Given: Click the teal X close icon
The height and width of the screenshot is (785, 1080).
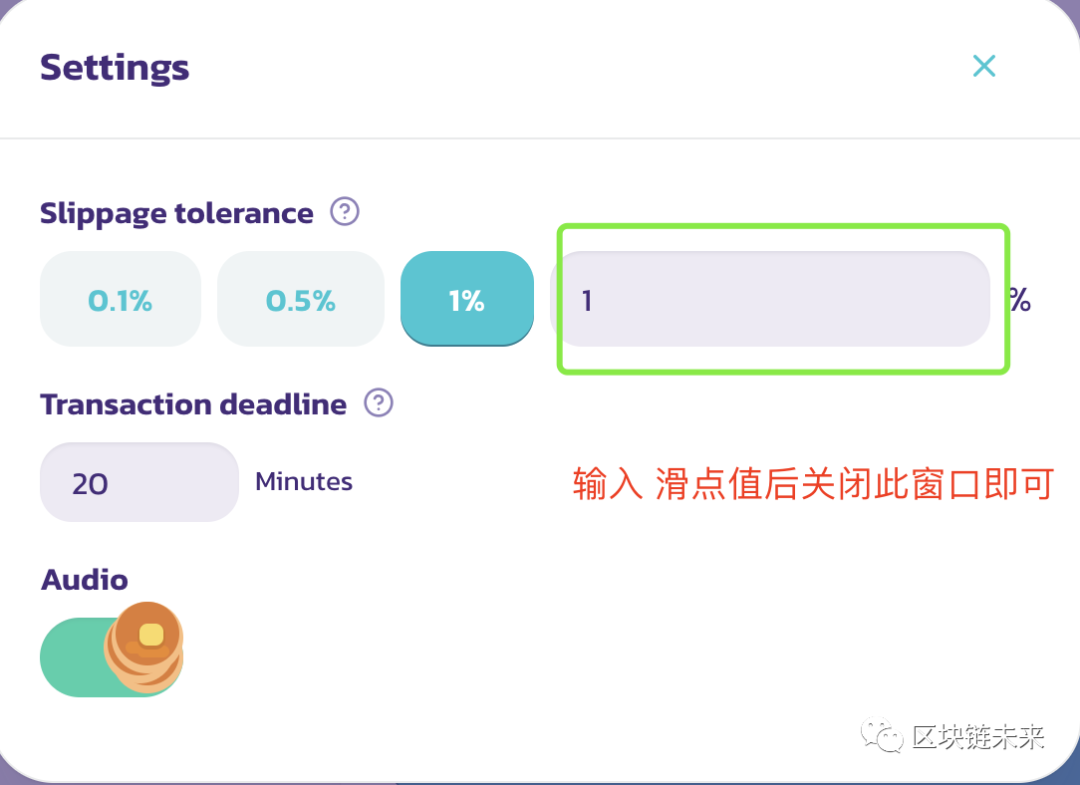Looking at the screenshot, I should 984,65.
